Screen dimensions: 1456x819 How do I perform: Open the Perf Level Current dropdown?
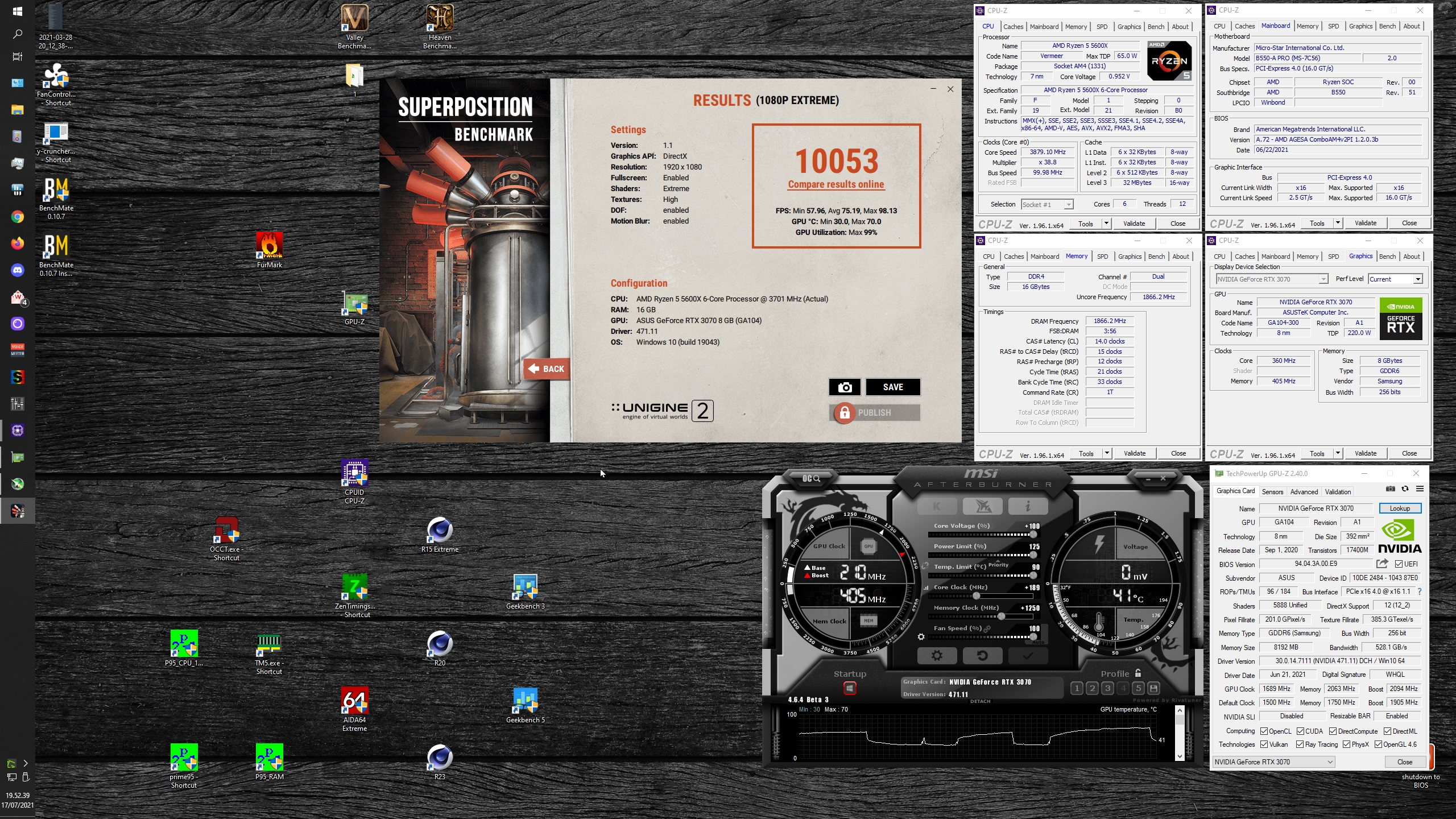[1395, 279]
